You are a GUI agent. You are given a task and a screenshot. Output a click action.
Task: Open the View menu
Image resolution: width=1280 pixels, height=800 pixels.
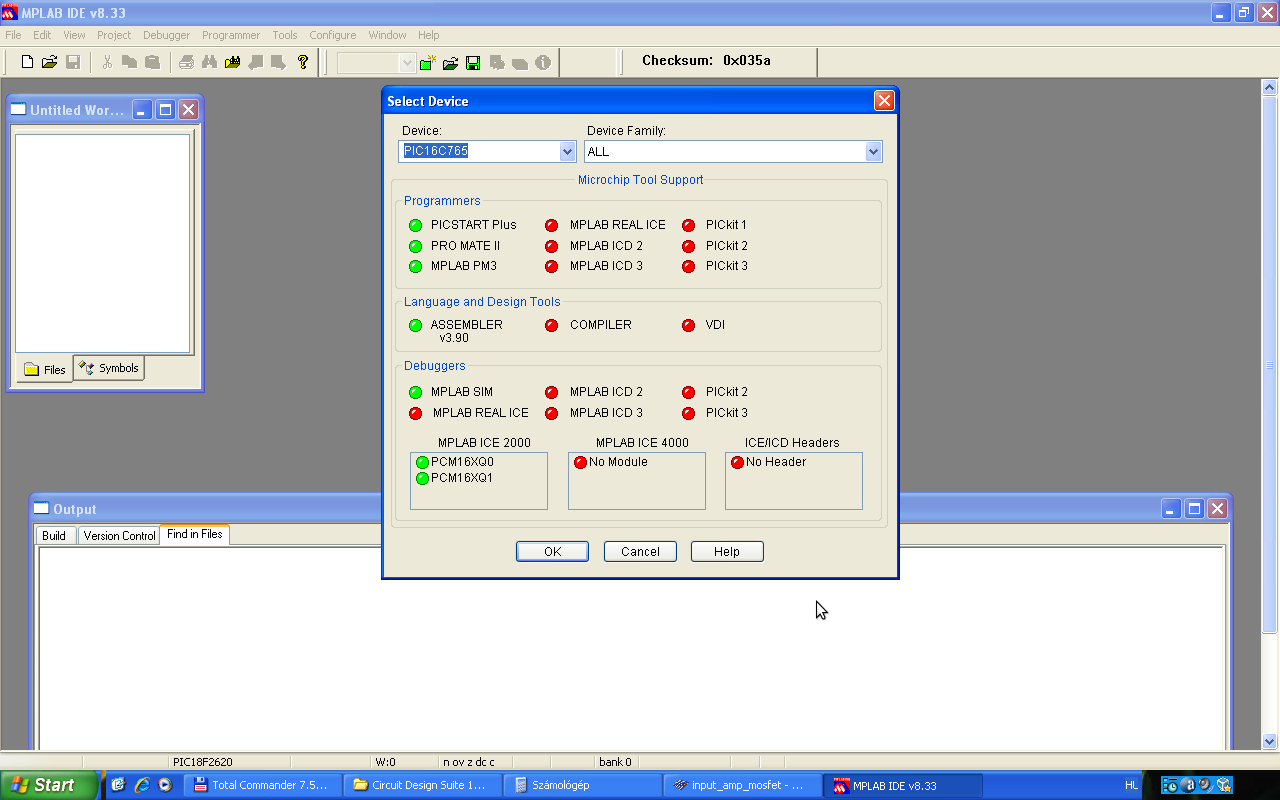[74, 35]
